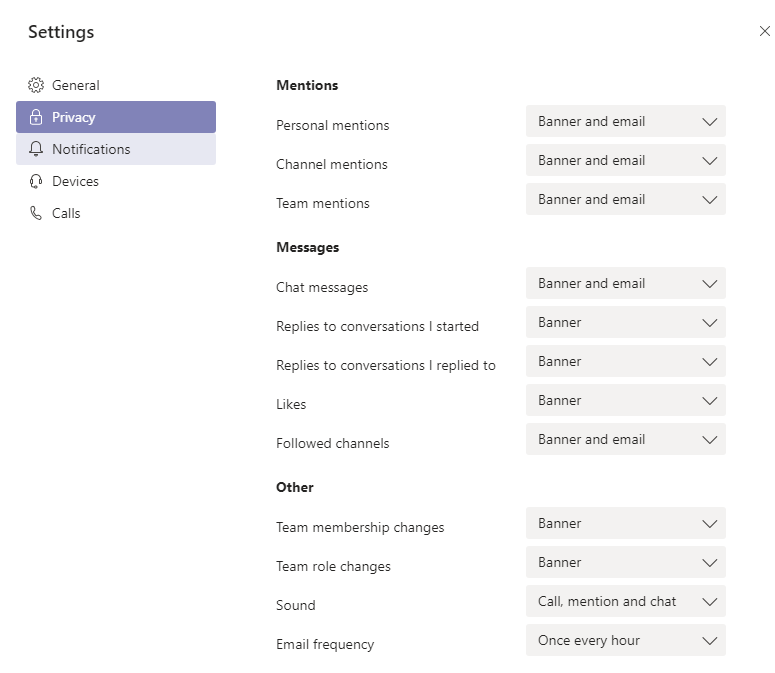Click the gear icon next to General

pyautogui.click(x=36, y=85)
